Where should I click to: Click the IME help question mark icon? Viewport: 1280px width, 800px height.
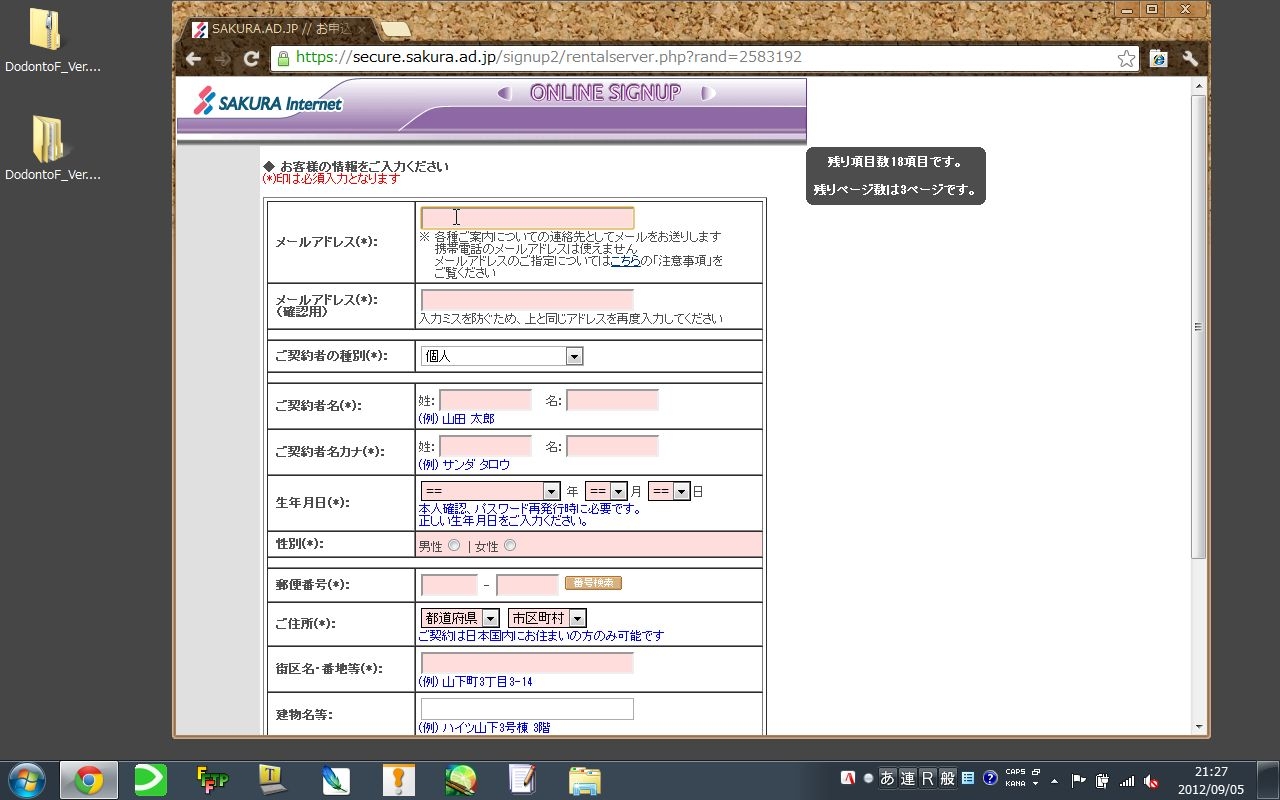click(x=990, y=779)
